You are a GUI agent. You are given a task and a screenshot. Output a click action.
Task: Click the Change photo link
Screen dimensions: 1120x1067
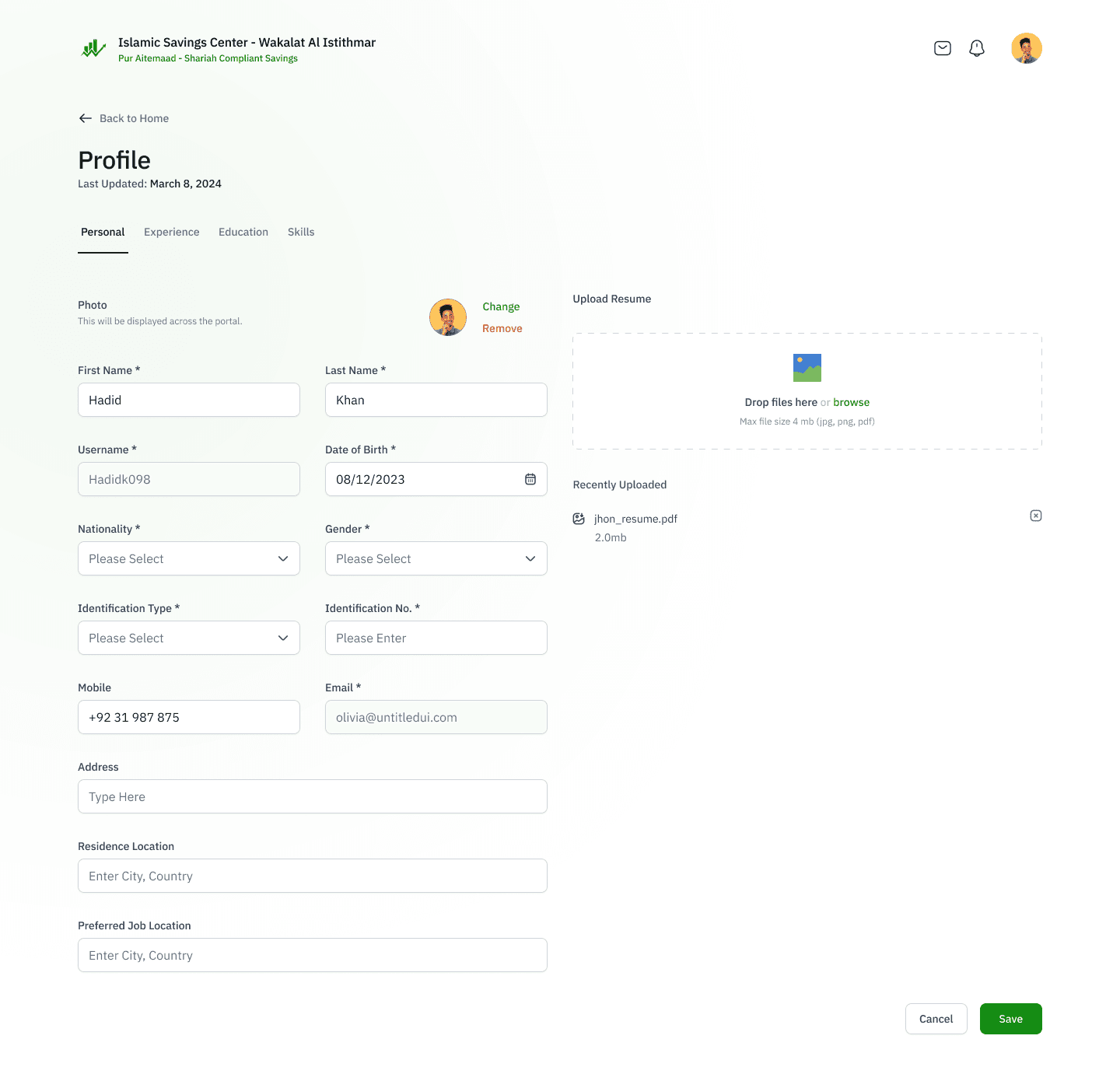(x=501, y=306)
